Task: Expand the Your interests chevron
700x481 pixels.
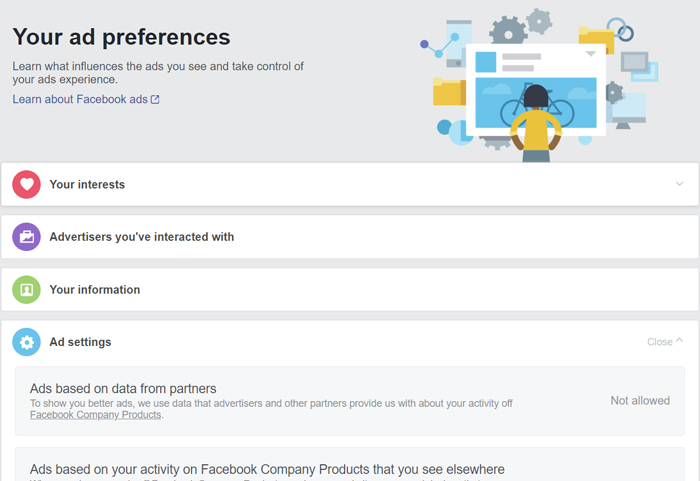Action: [x=679, y=184]
